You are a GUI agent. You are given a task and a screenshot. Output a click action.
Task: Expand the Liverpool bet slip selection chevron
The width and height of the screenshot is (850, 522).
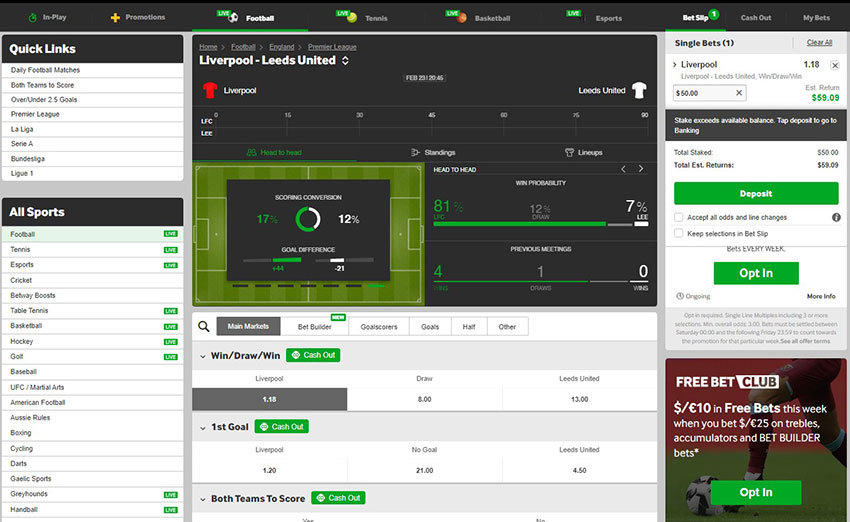pyautogui.click(x=675, y=65)
